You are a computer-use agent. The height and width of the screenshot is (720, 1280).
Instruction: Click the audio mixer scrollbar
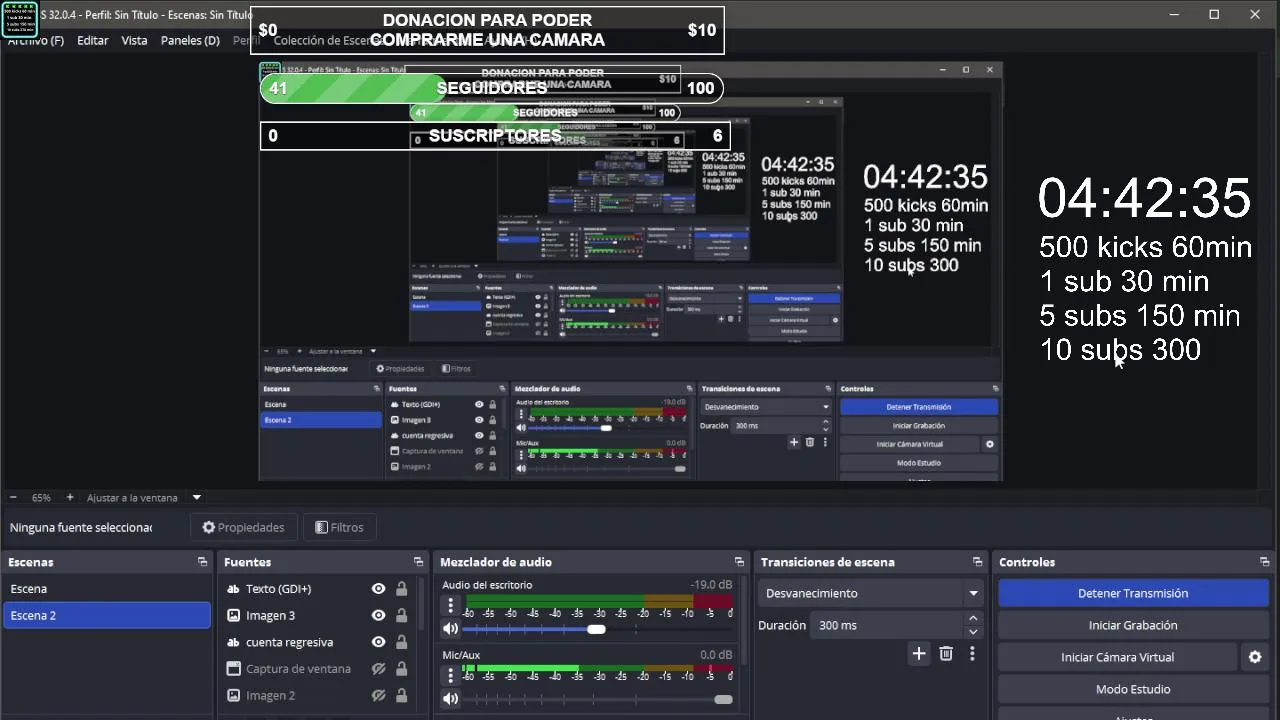tap(742, 620)
